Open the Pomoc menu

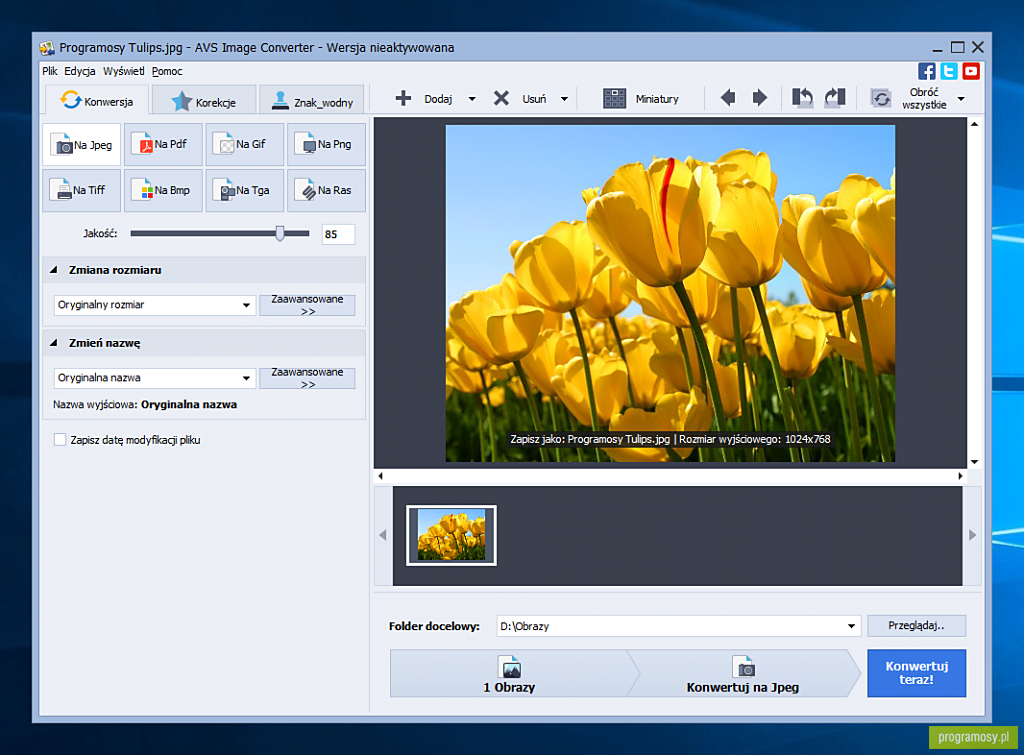click(167, 71)
